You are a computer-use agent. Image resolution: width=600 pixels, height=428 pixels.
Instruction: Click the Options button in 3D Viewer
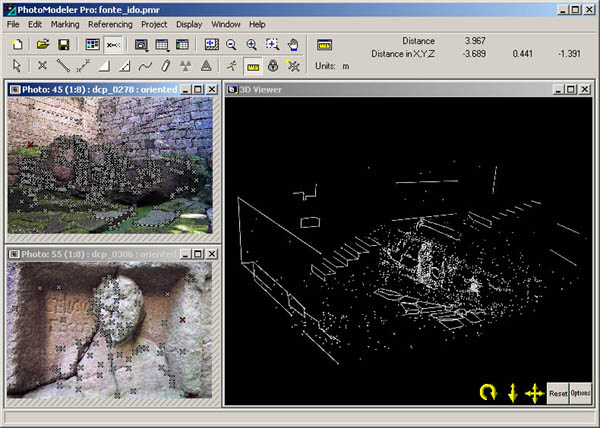[580, 393]
